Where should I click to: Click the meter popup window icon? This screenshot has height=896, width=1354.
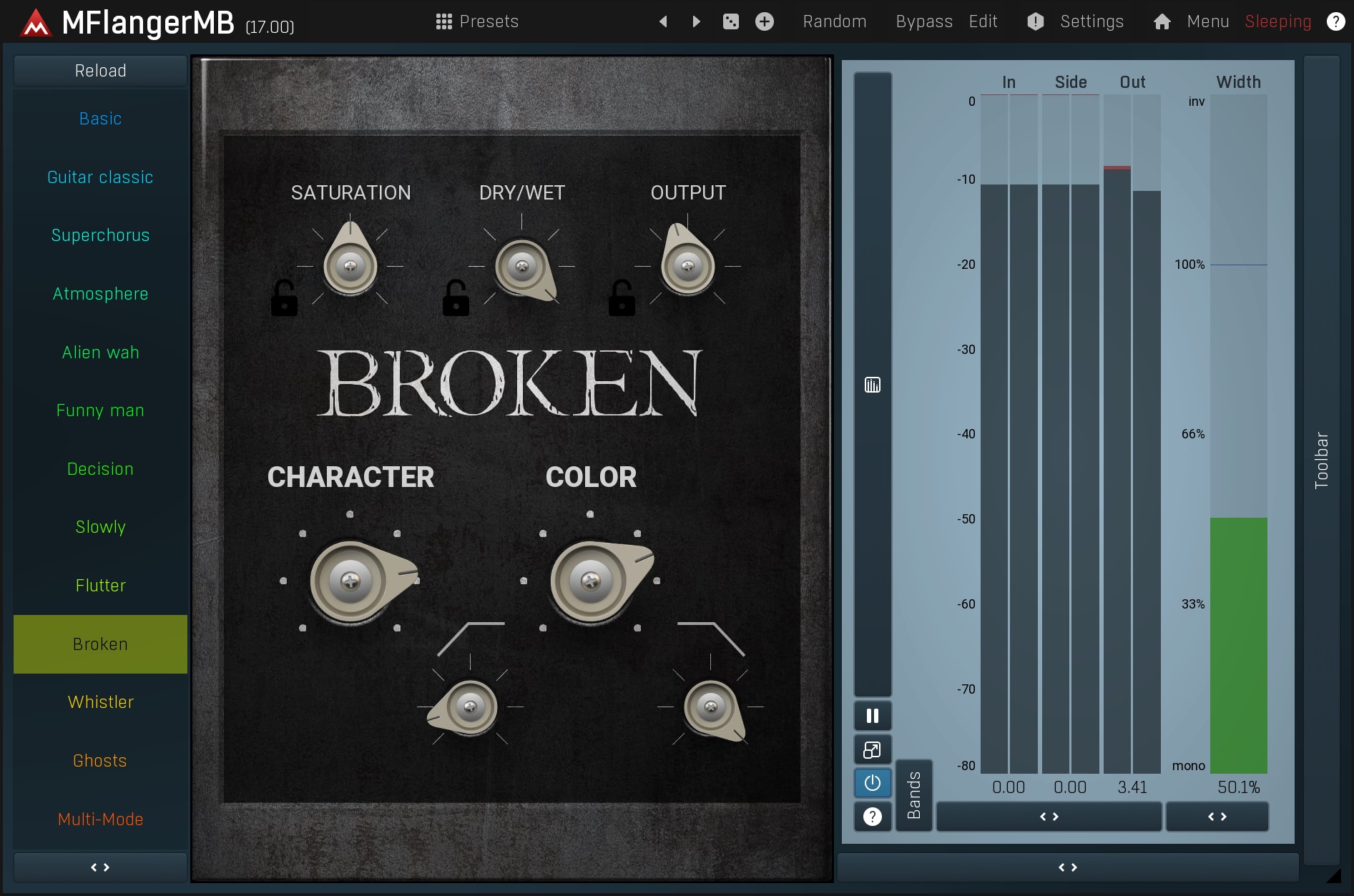pos(872,749)
